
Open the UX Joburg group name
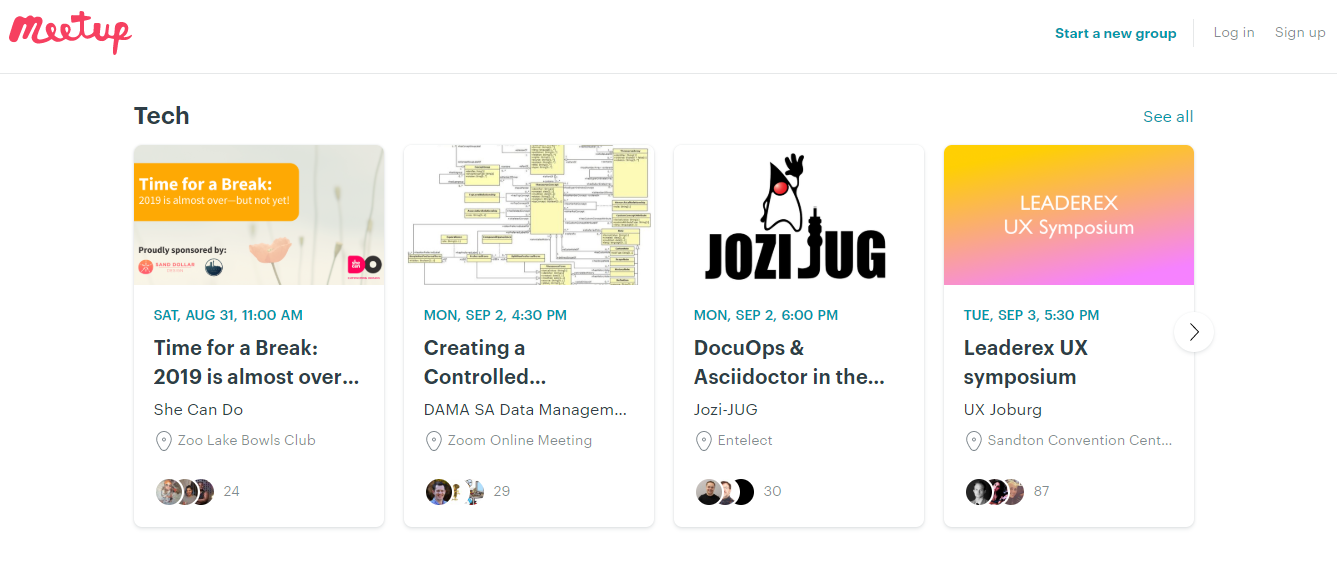(1003, 409)
